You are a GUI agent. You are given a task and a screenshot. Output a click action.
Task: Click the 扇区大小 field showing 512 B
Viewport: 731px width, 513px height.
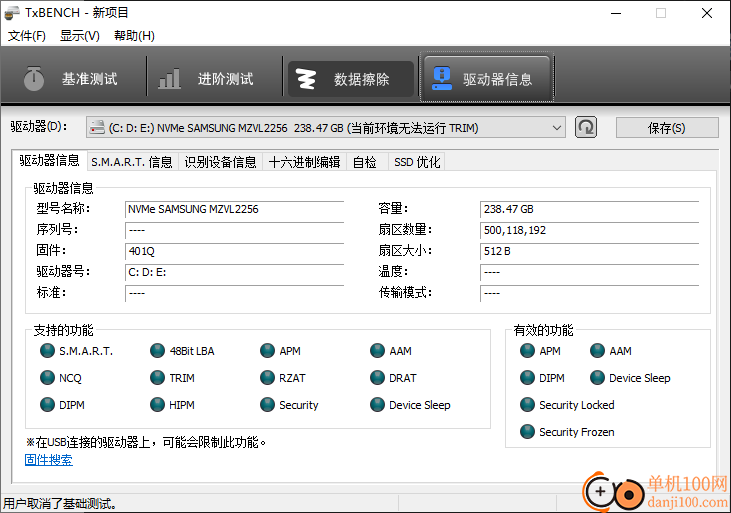point(589,251)
